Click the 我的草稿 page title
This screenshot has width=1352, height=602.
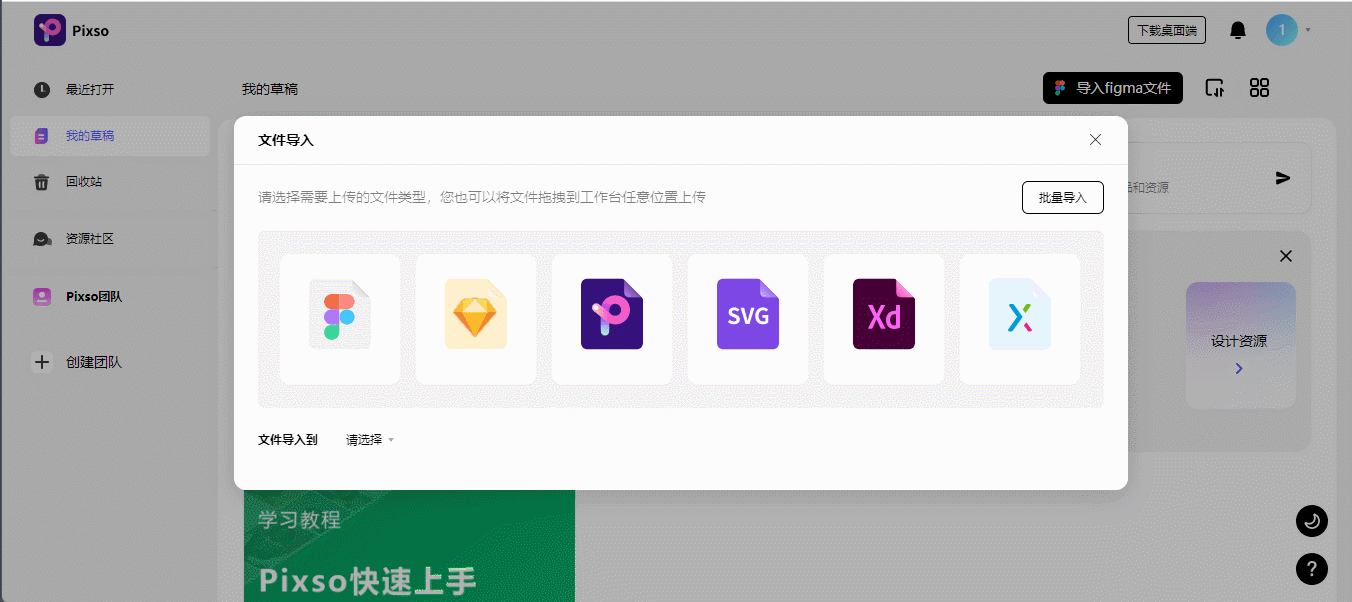point(270,89)
